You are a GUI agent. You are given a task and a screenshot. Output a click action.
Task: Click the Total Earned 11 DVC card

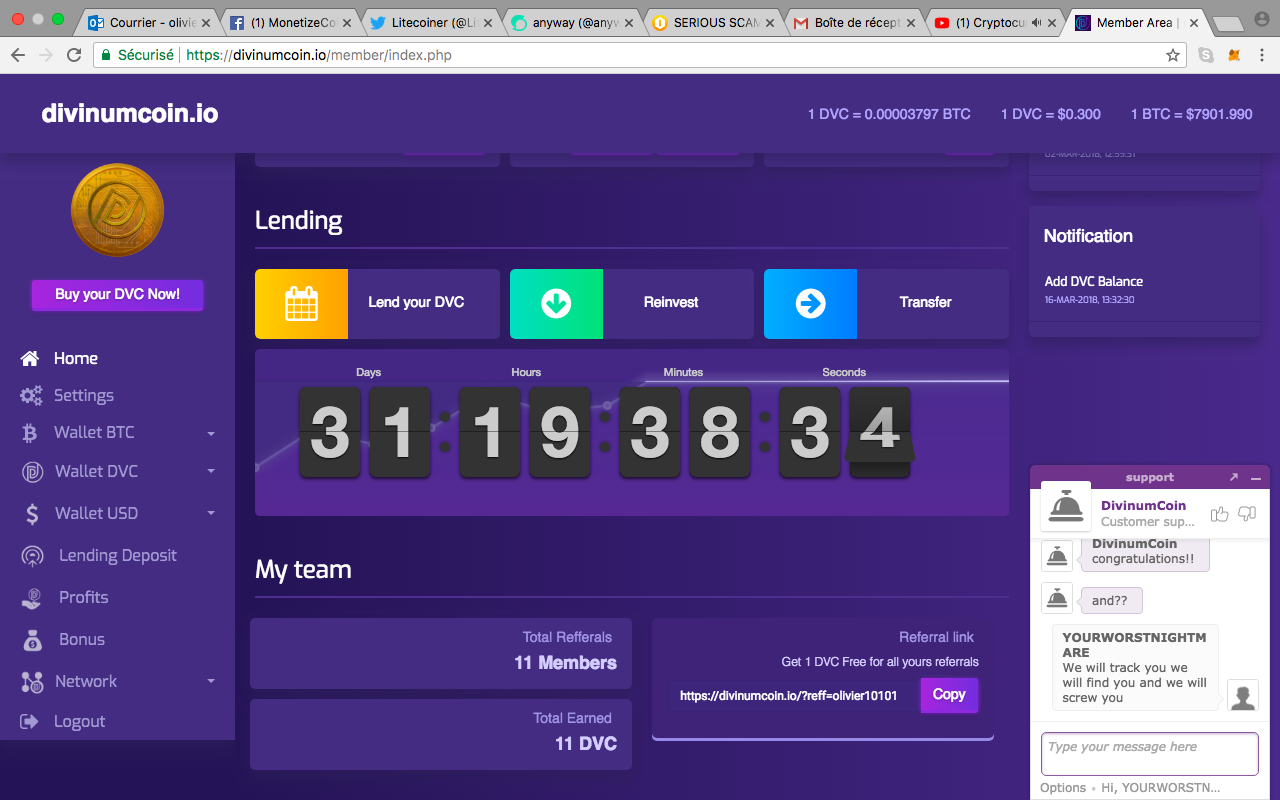pos(441,734)
